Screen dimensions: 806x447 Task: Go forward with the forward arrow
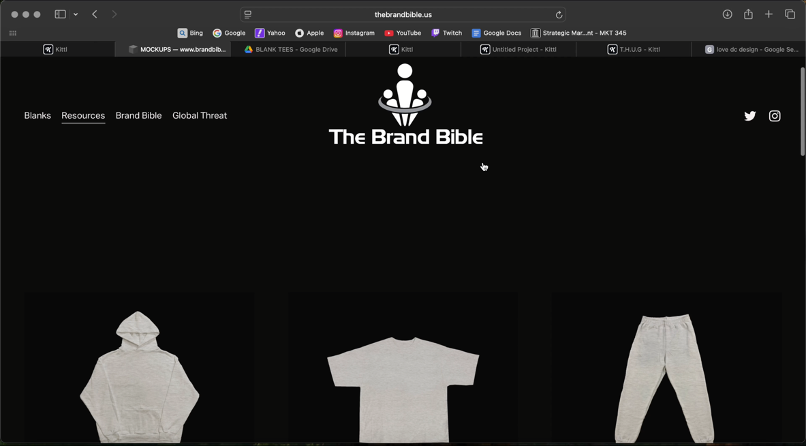[114, 14]
